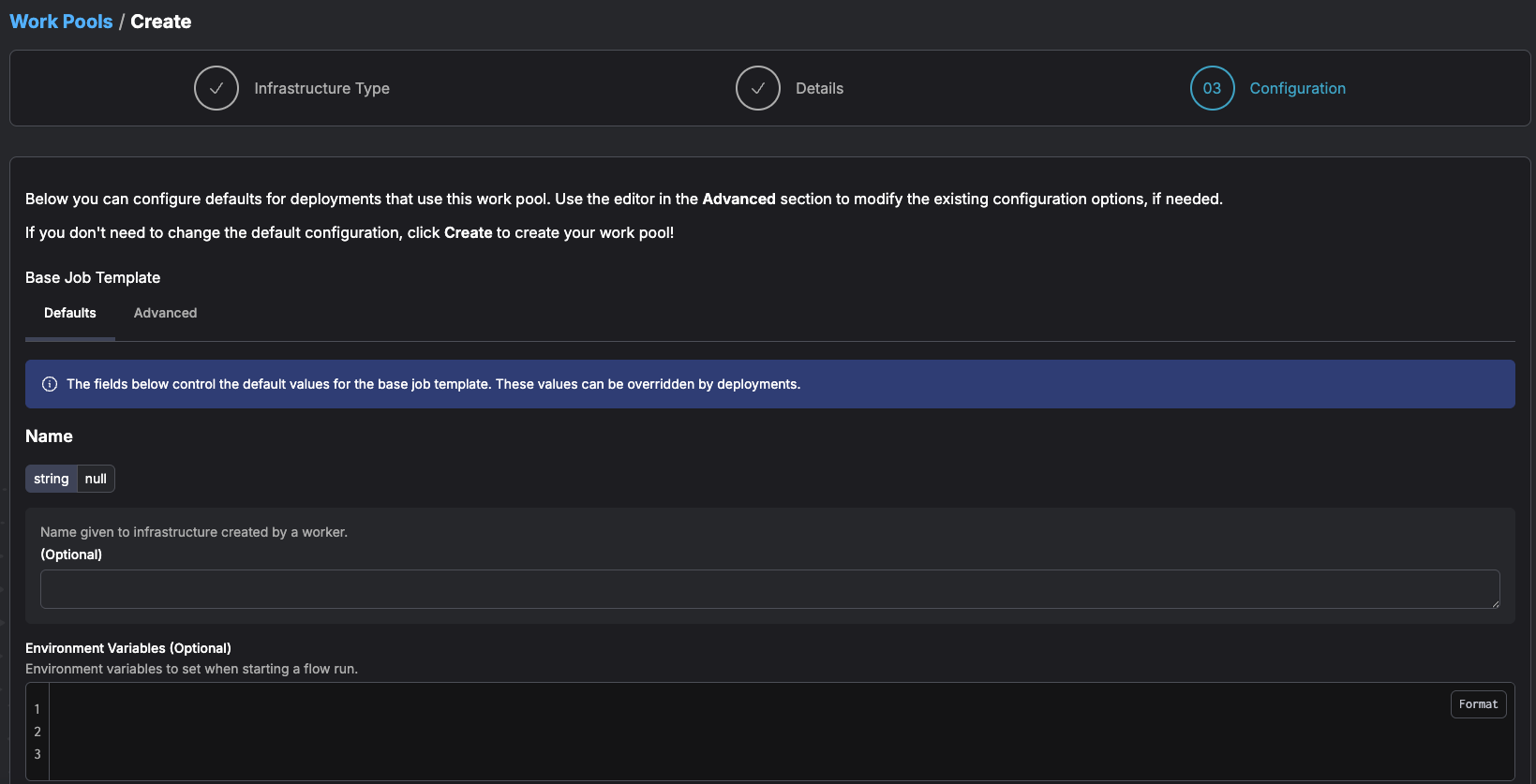The image size is (1536, 784).
Task: Click line 1 in Environment Variables editor
Action: (782, 709)
